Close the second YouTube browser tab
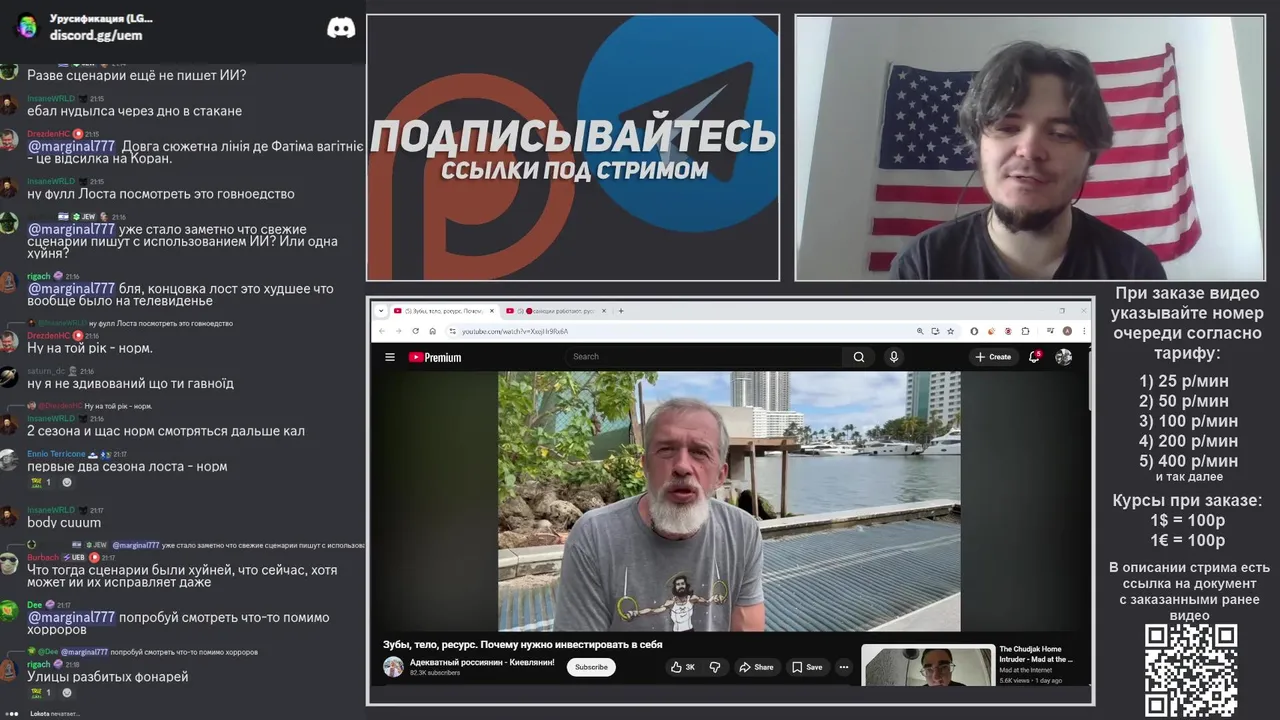 point(604,311)
